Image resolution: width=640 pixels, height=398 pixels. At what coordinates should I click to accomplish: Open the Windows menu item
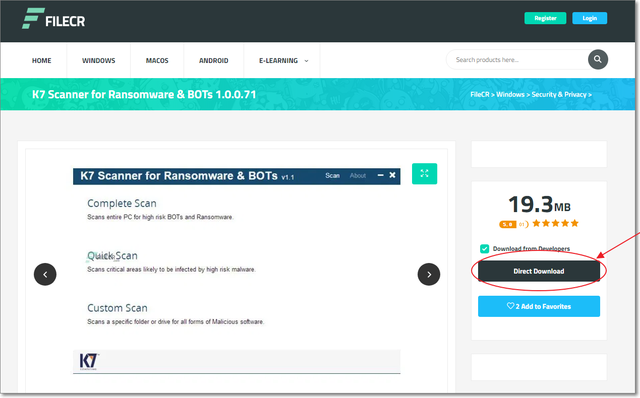click(98, 60)
